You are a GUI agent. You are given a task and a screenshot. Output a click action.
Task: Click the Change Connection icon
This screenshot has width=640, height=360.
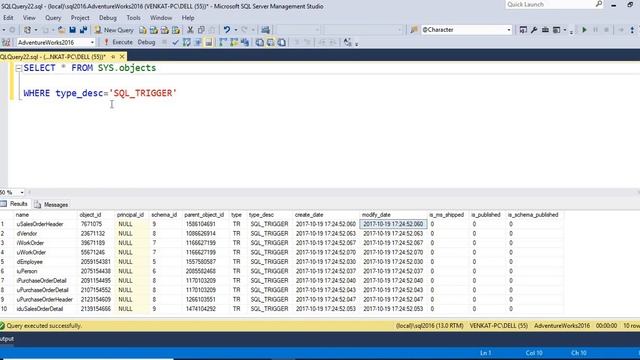coord(6,42)
